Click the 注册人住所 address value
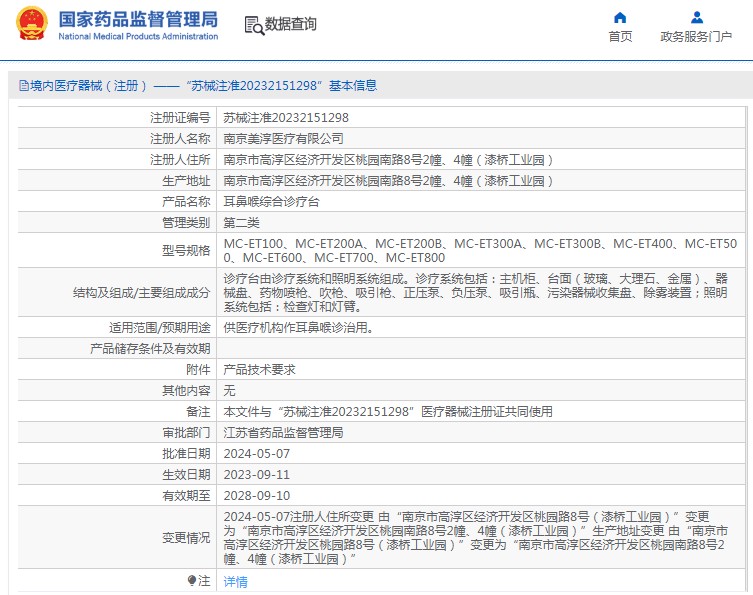This screenshot has height=595, width=753. 388,160
